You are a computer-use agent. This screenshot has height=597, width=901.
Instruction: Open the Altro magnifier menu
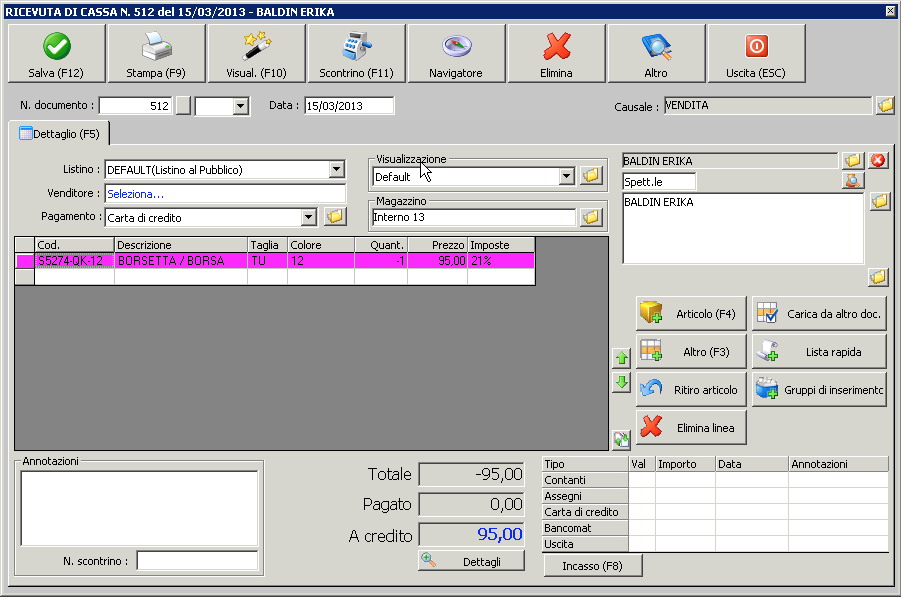point(656,53)
